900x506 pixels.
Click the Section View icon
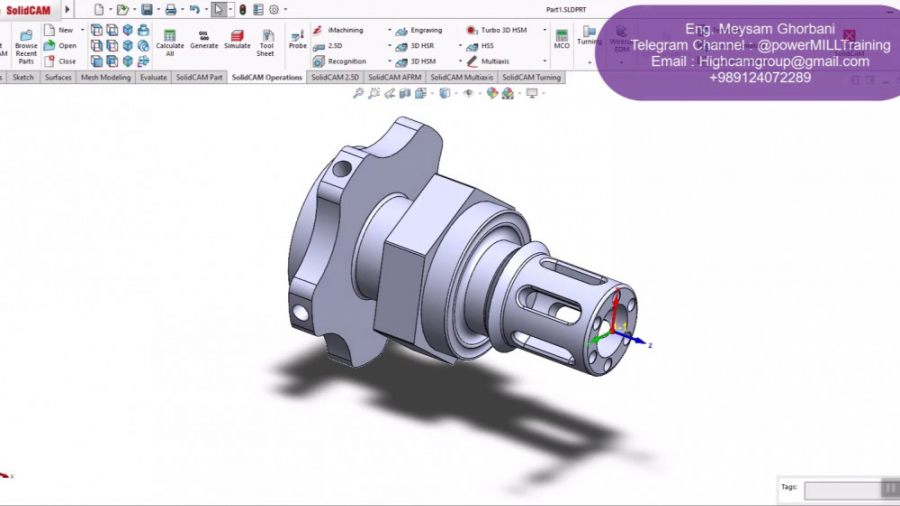point(405,93)
